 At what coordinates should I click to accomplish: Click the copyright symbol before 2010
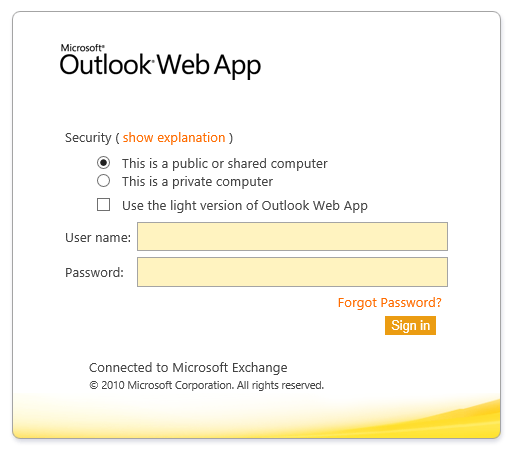[94, 385]
